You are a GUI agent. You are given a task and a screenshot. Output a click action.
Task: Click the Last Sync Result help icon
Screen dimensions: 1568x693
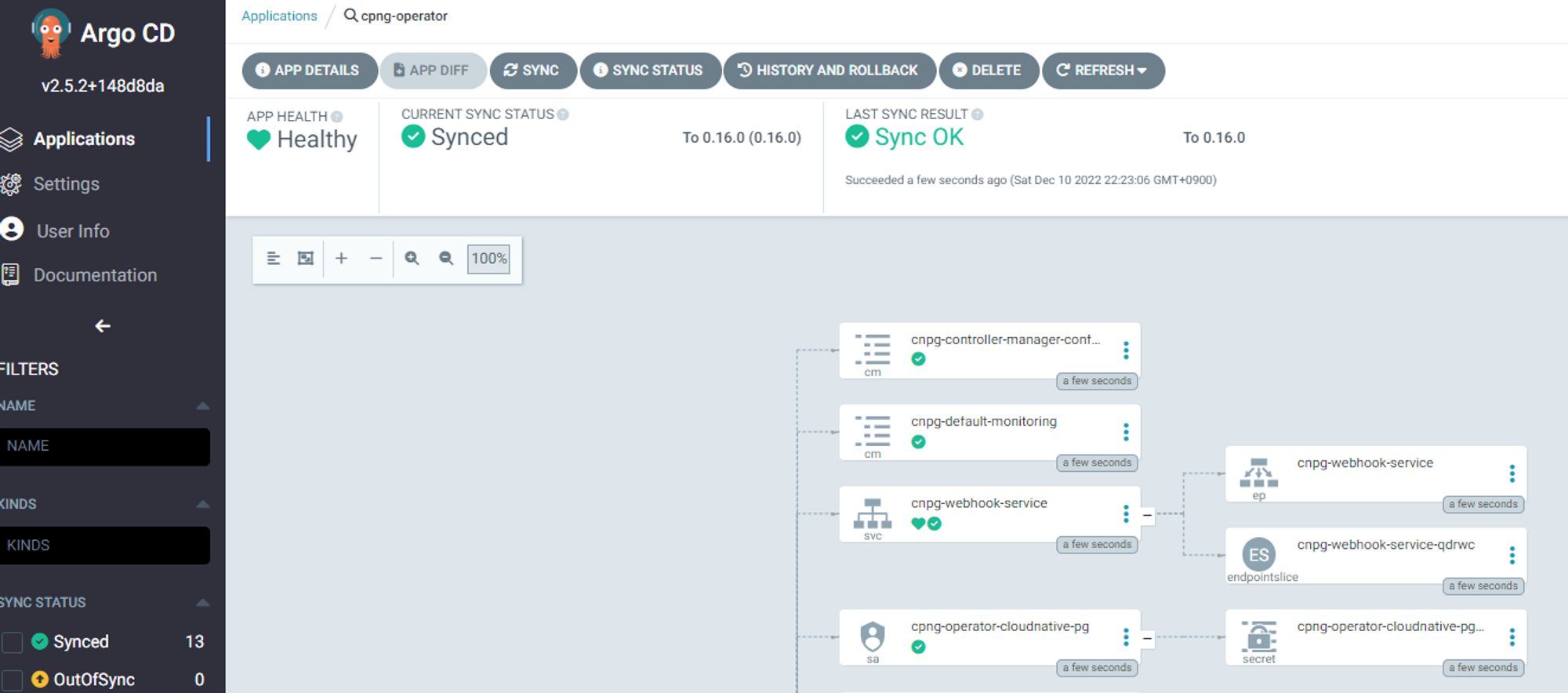[x=978, y=114]
